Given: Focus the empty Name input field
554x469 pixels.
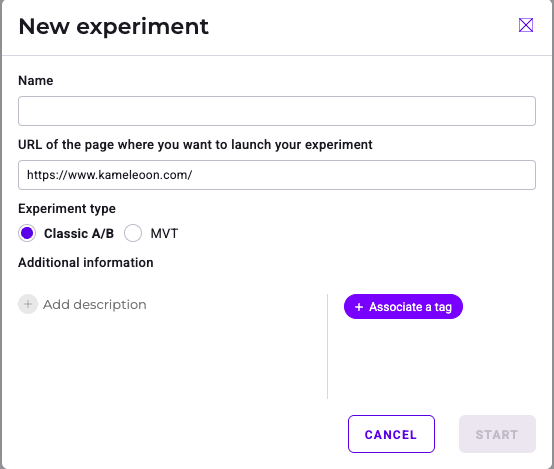Looking at the screenshot, I should point(277,111).
